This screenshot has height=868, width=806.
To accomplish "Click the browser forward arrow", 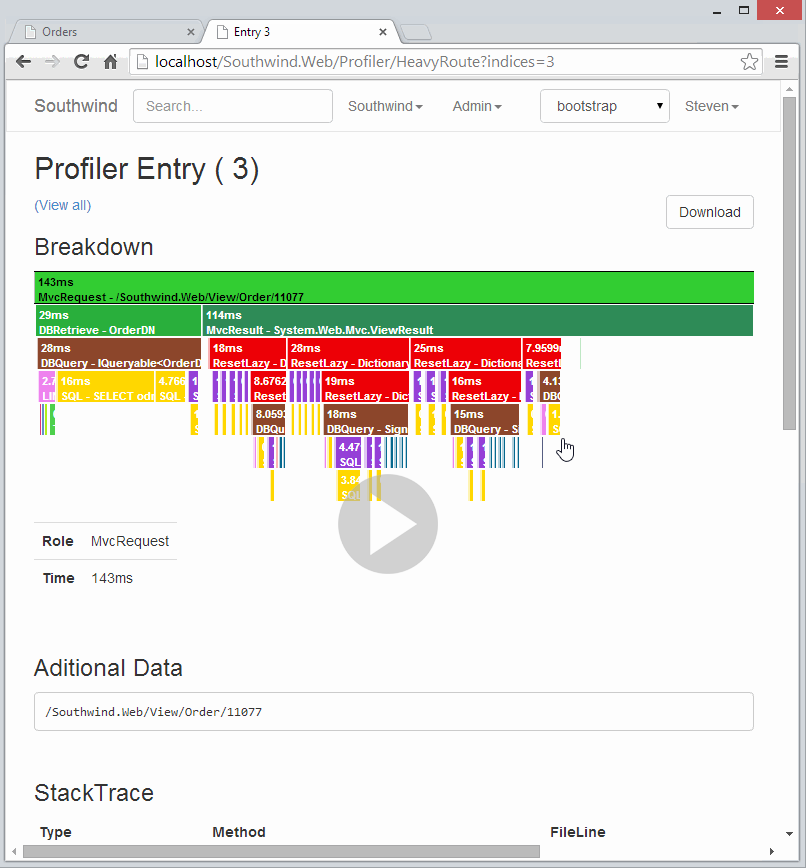I will coord(52,62).
